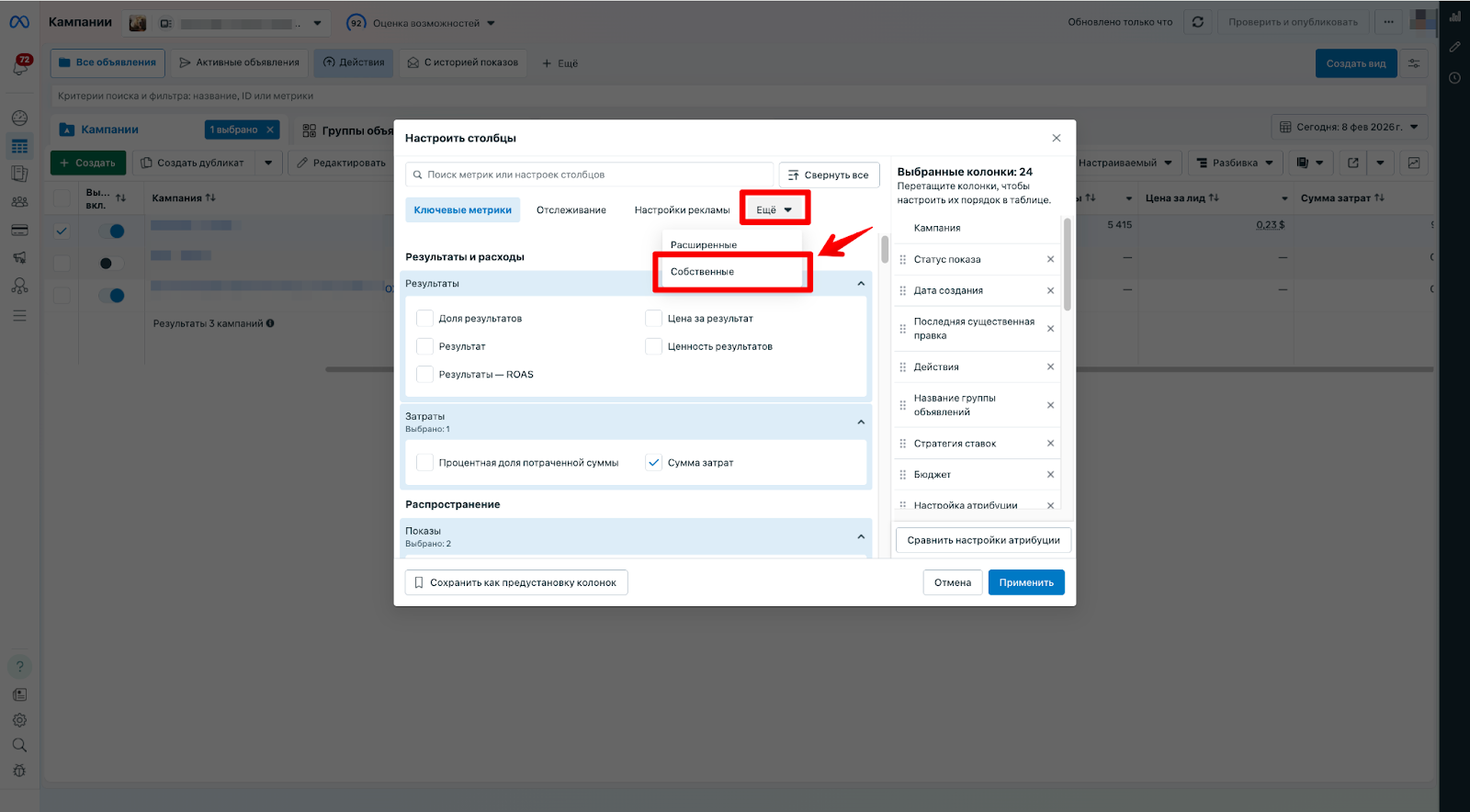Open the Создать дубликат arrow dropdown

(268, 163)
